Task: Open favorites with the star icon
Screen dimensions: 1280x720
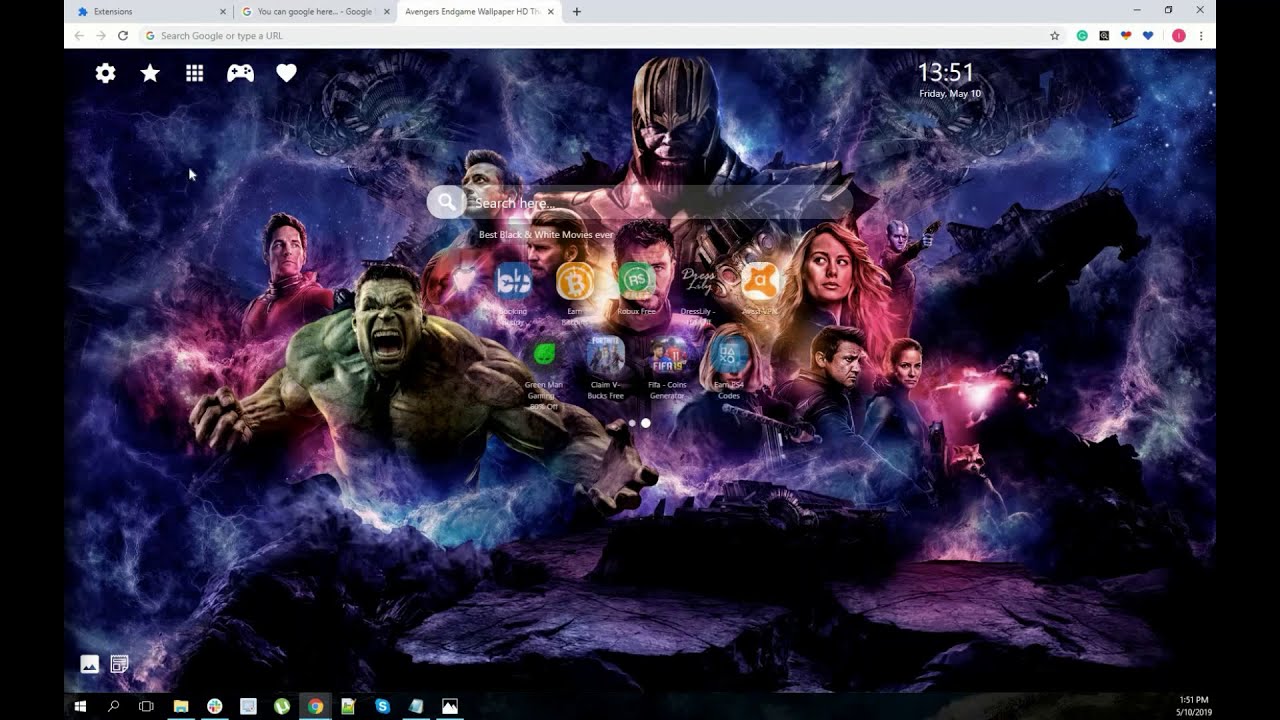Action: tap(150, 73)
